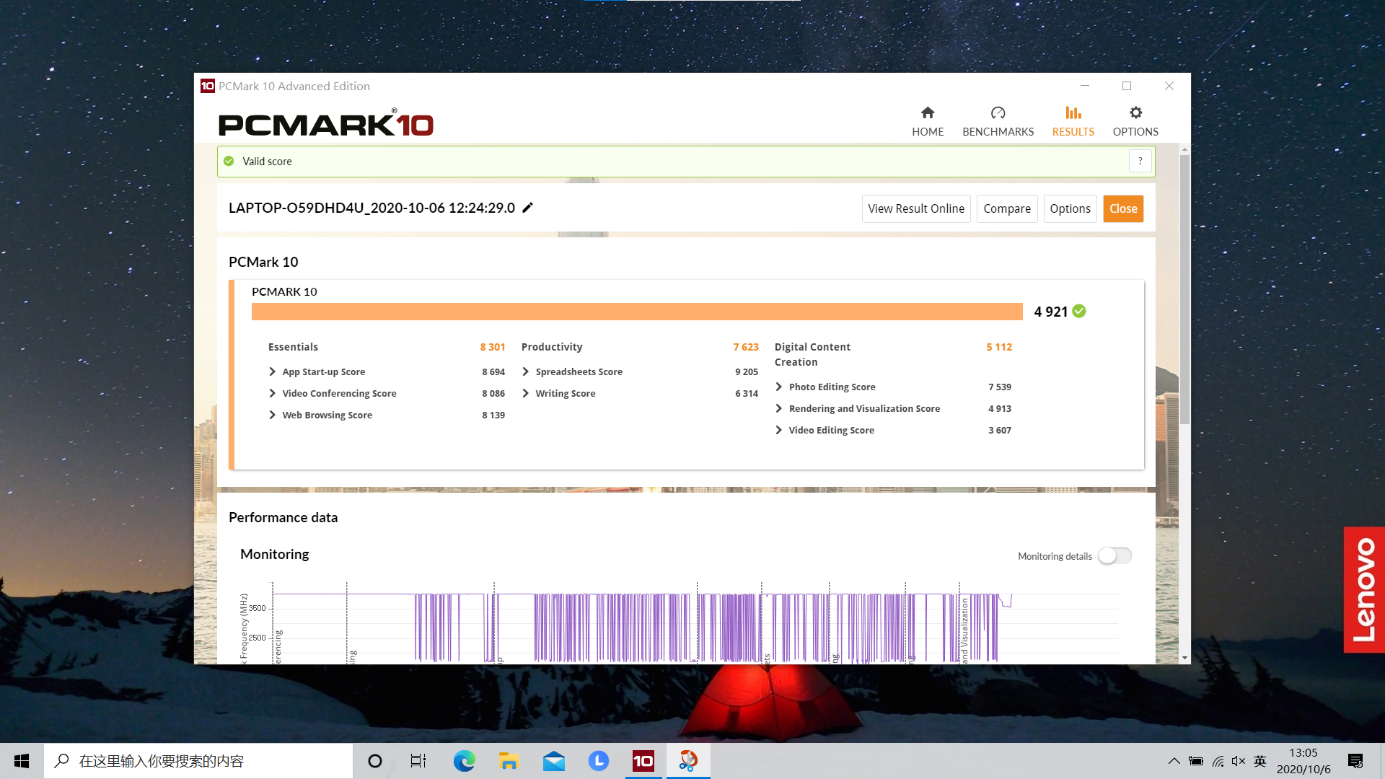Click the 4 921 overall score
This screenshot has width=1385, height=779.
(x=1051, y=312)
